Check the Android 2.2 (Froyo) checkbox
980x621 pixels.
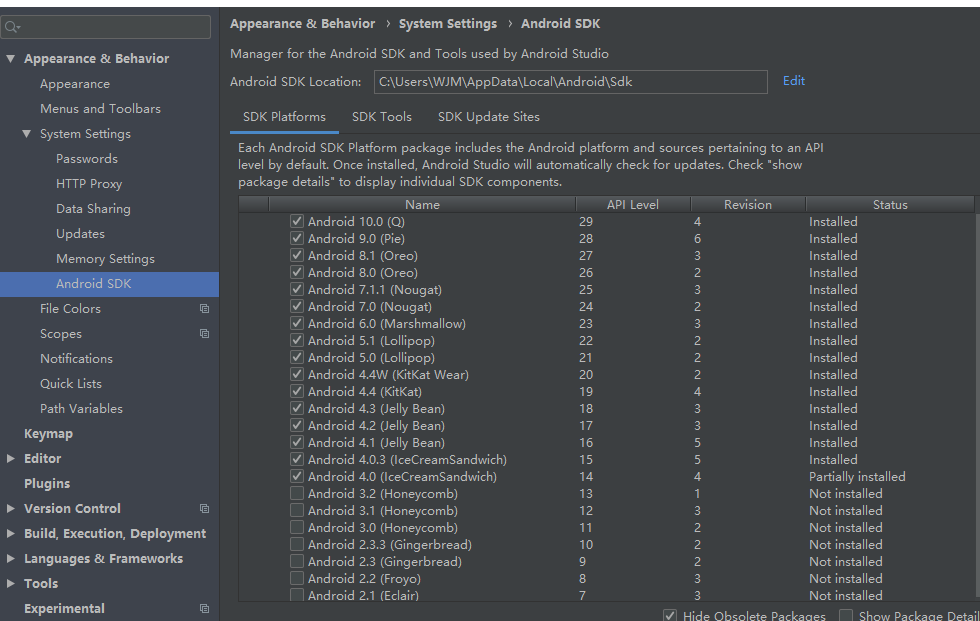pos(297,578)
